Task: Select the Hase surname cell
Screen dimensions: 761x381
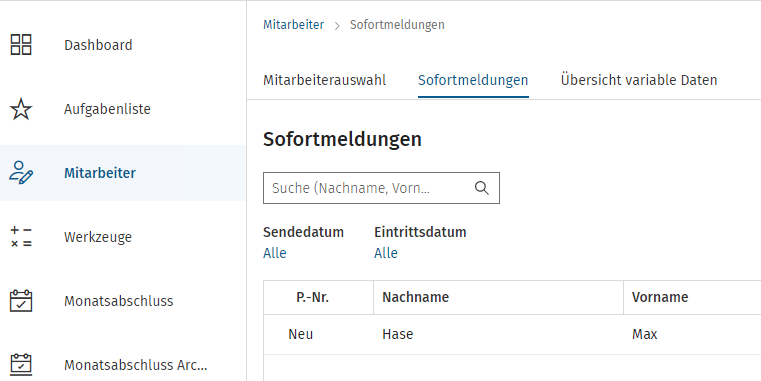Action: 498,334
